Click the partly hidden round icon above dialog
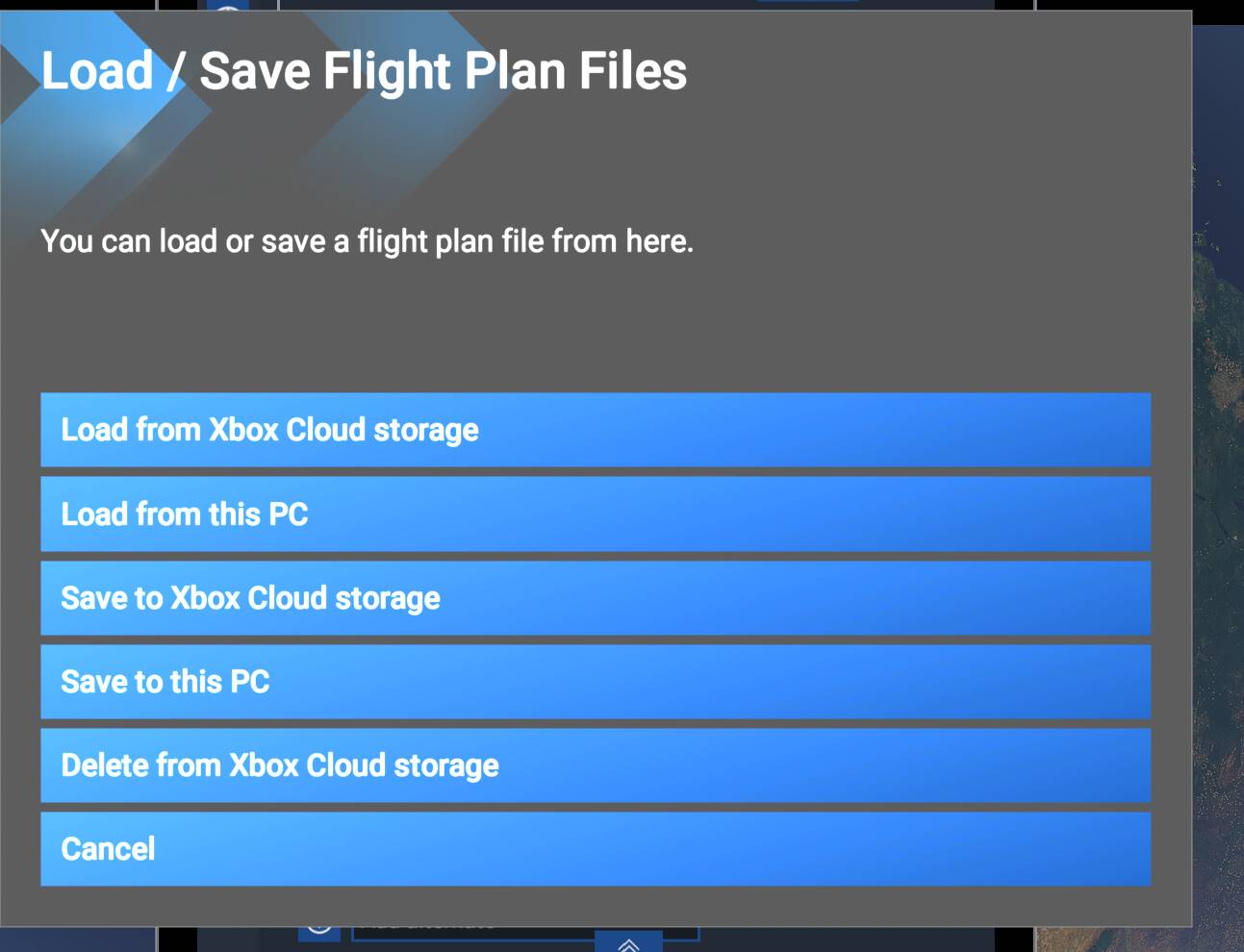 pyautogui.click(x=228, y=6)
